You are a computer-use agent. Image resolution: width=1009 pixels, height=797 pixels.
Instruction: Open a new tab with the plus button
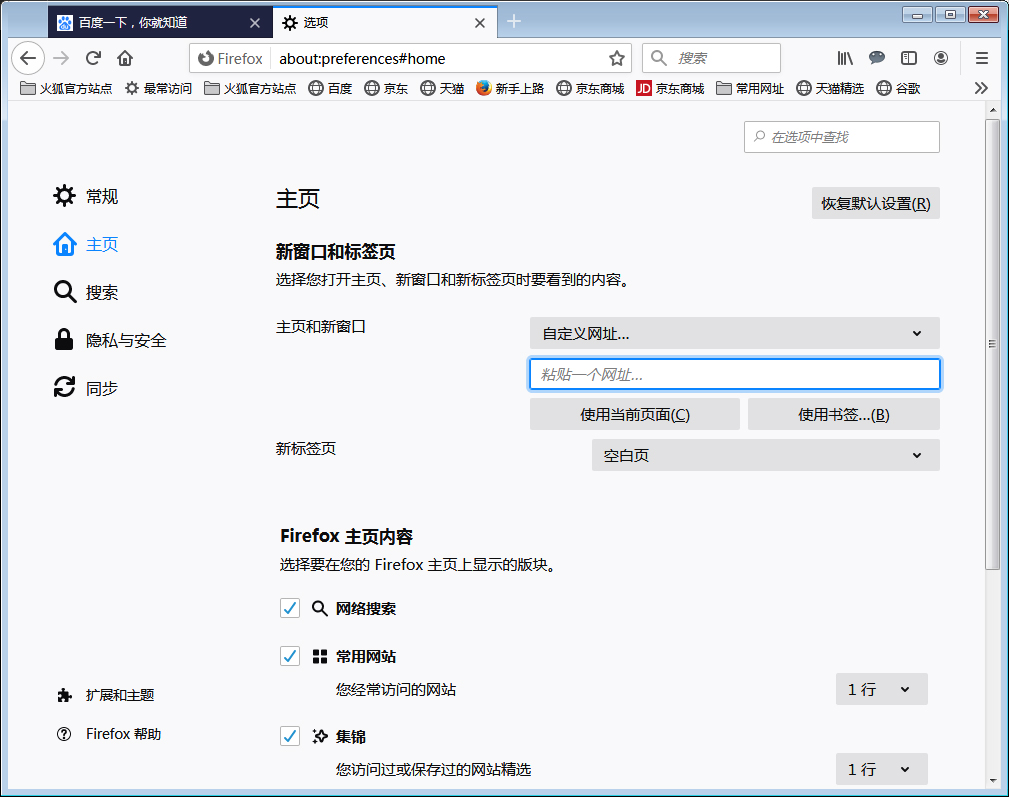tap(514, 21)
